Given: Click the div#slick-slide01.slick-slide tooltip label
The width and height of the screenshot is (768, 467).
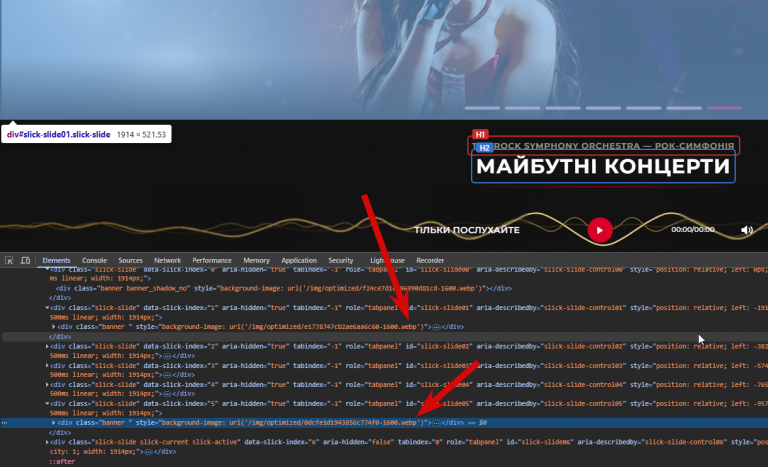Looking at the screenshot, I should point(58,134).
